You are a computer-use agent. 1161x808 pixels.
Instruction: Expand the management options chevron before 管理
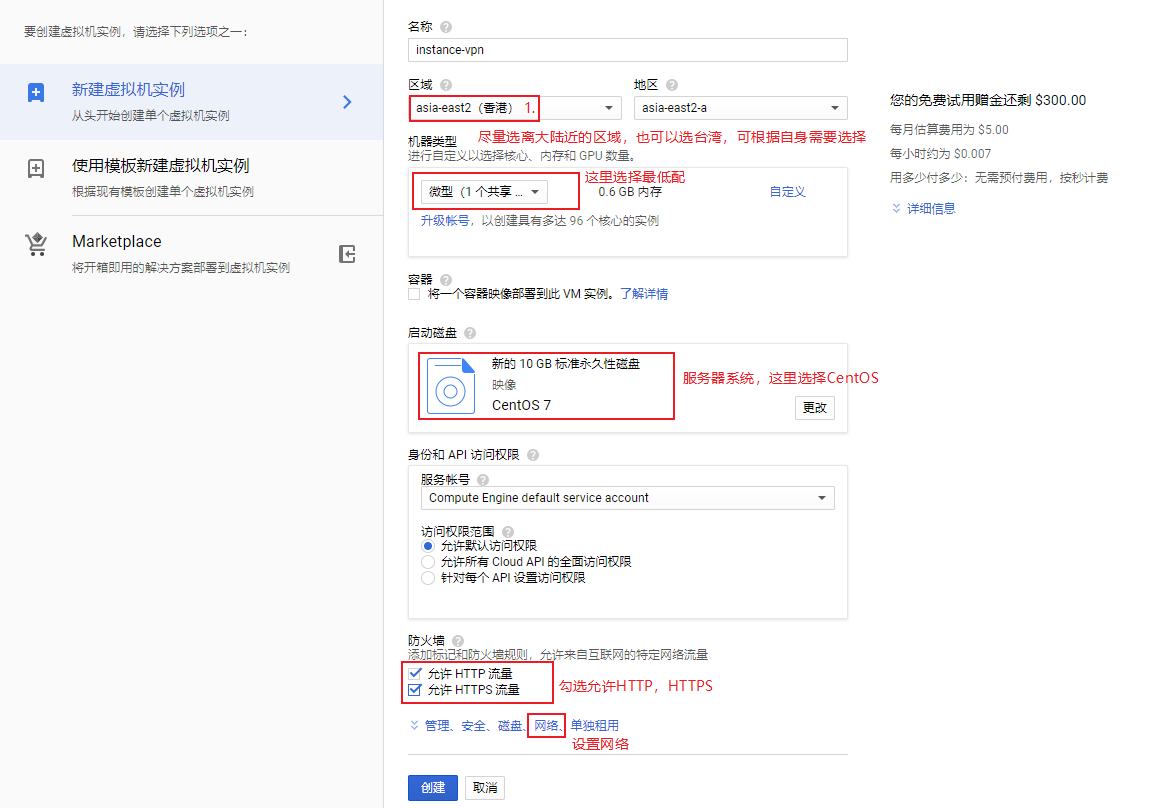coord(414,725)
